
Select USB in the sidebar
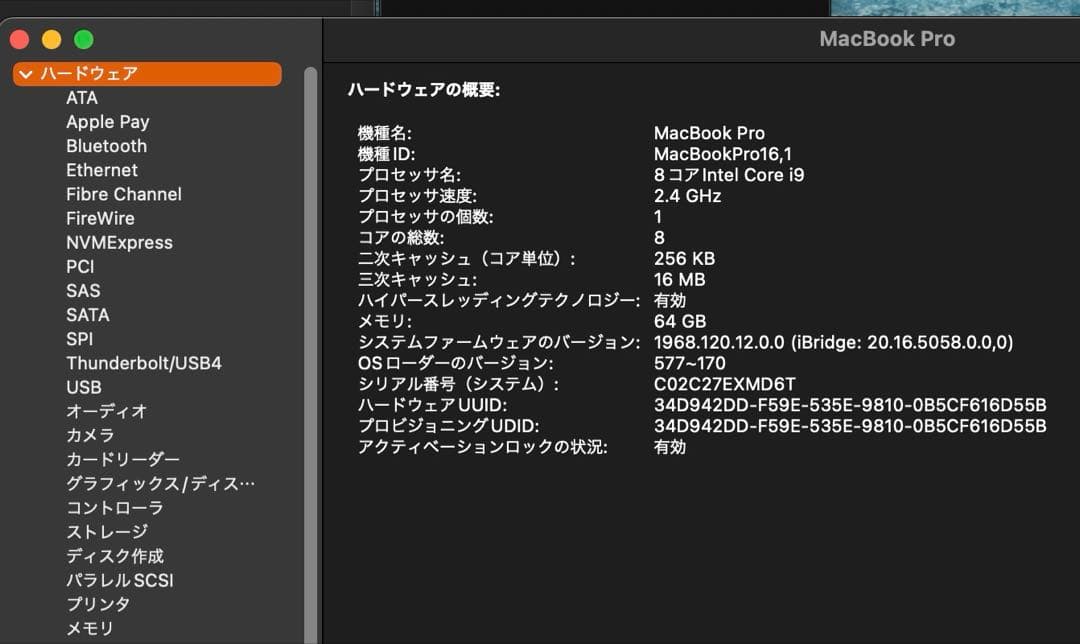pyautogui.click(x=83, y=387)
